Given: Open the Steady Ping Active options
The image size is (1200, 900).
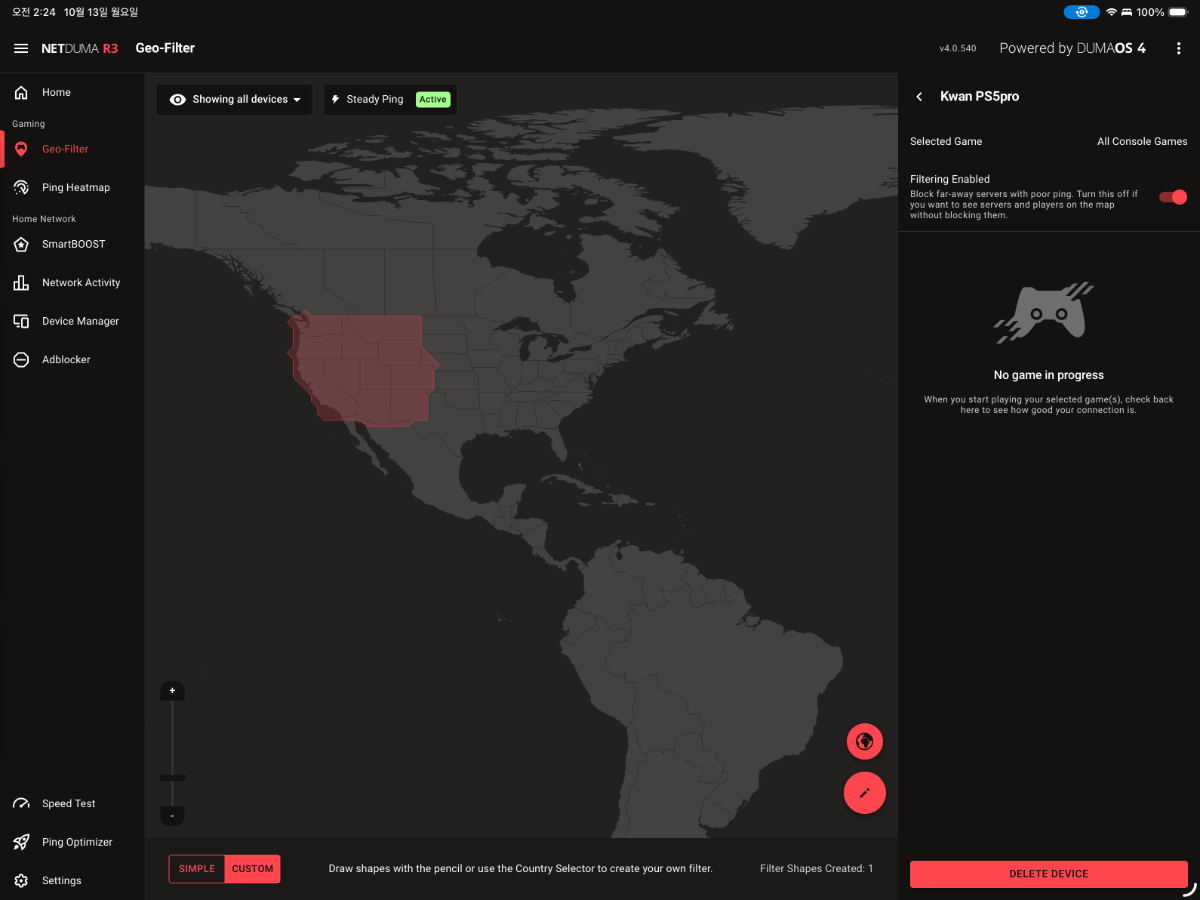Looking at the screenshot, I should pos(390,100).
